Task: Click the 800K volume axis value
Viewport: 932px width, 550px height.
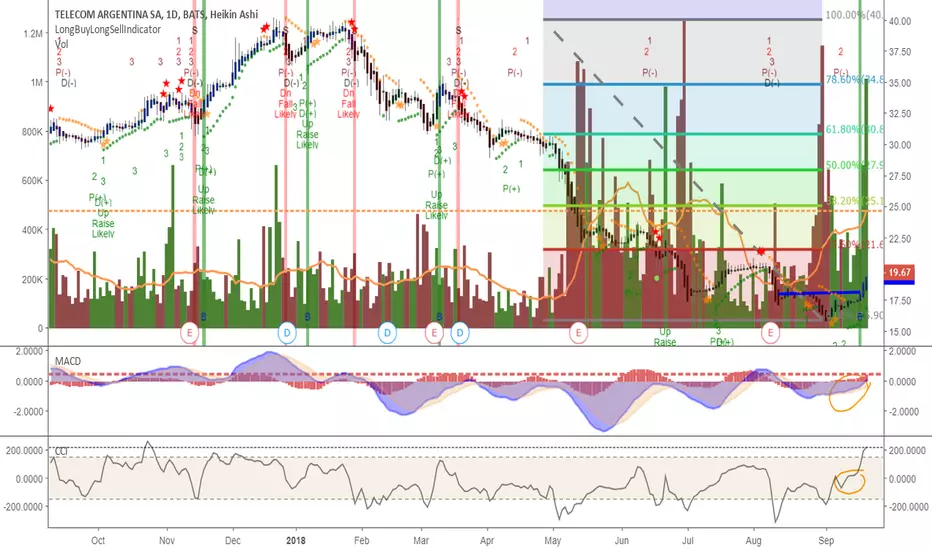Action: pos(32,132)
